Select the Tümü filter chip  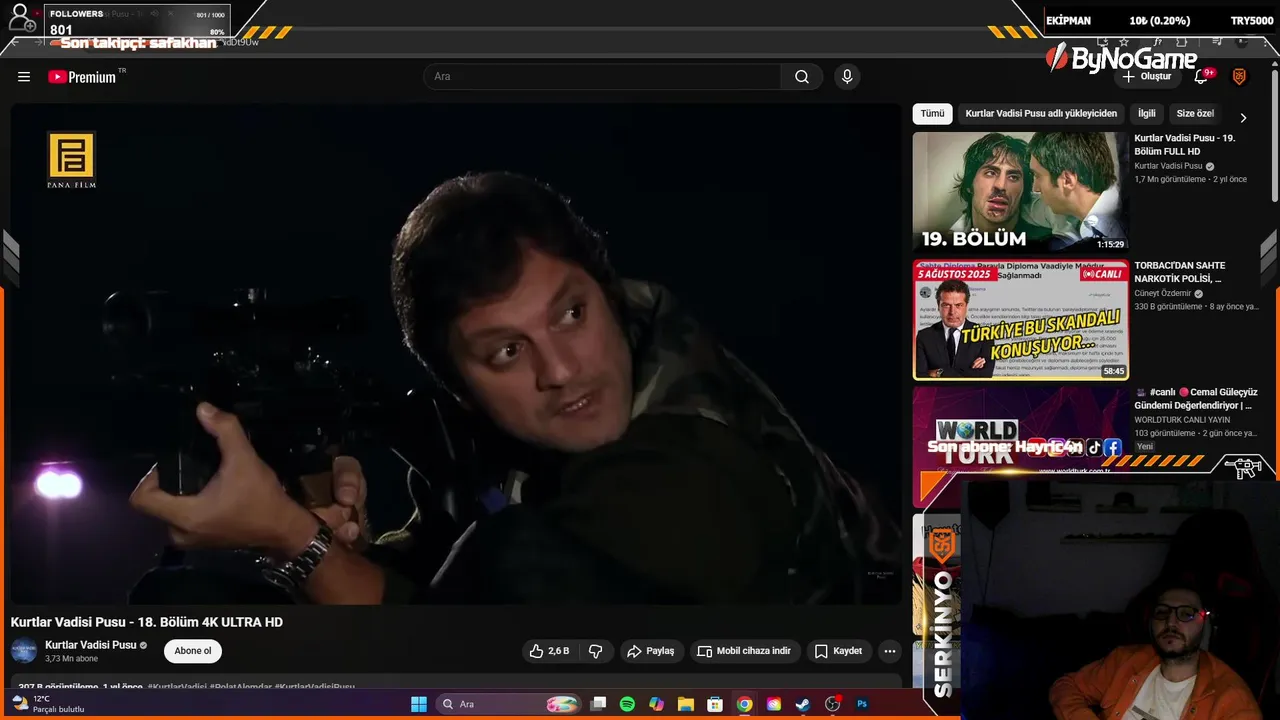click(932, 114)
